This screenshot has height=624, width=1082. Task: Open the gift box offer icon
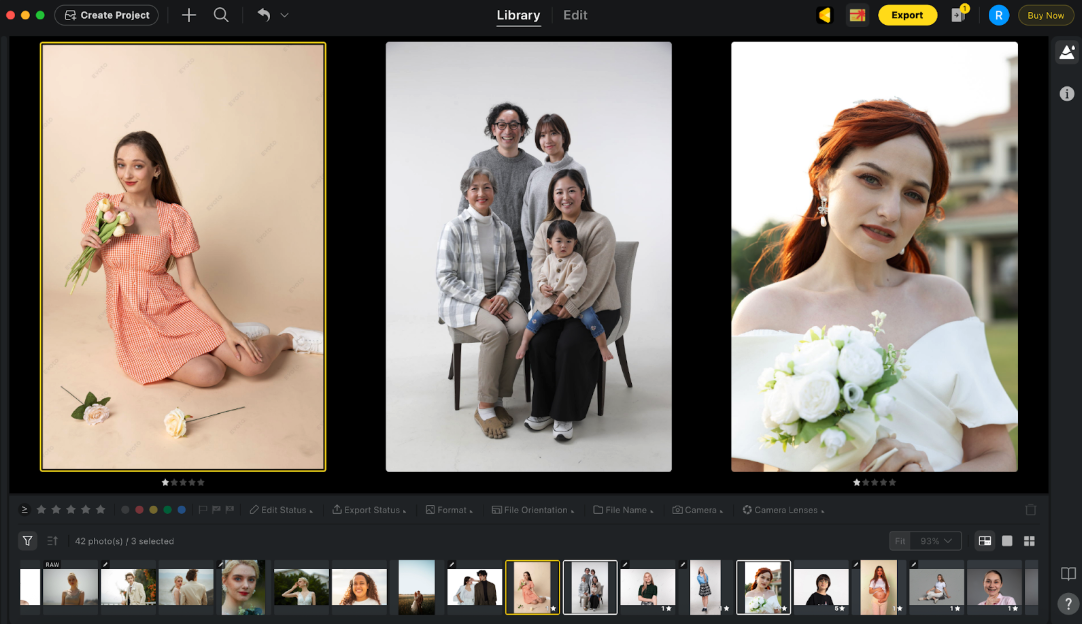[856, 15]
